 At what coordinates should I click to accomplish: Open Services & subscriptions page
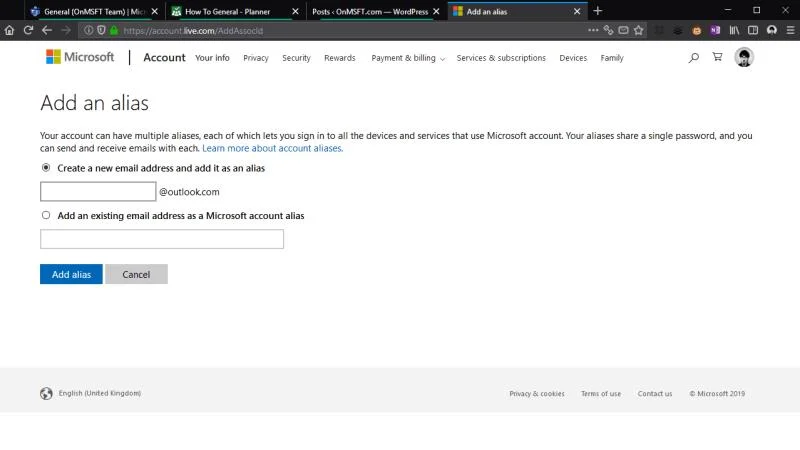pos(501,58)
